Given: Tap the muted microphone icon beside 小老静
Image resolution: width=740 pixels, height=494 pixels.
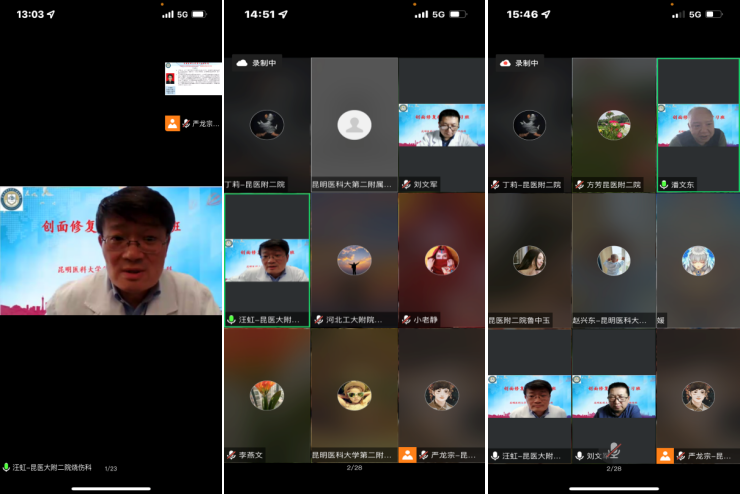Looking at the screenshot, I should click(x=405, y=320).
